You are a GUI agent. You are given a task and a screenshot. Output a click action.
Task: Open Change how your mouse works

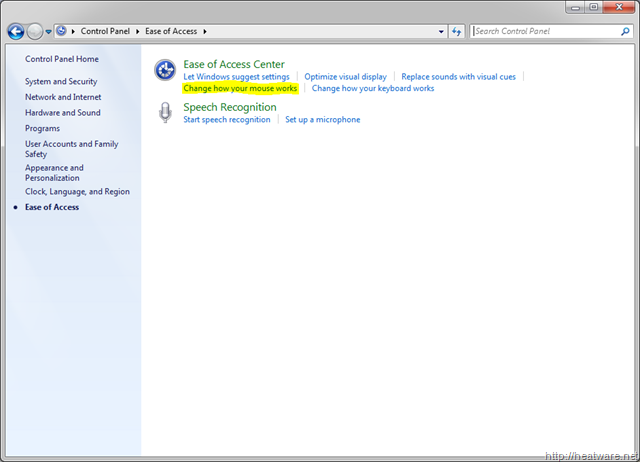point(240,88)
